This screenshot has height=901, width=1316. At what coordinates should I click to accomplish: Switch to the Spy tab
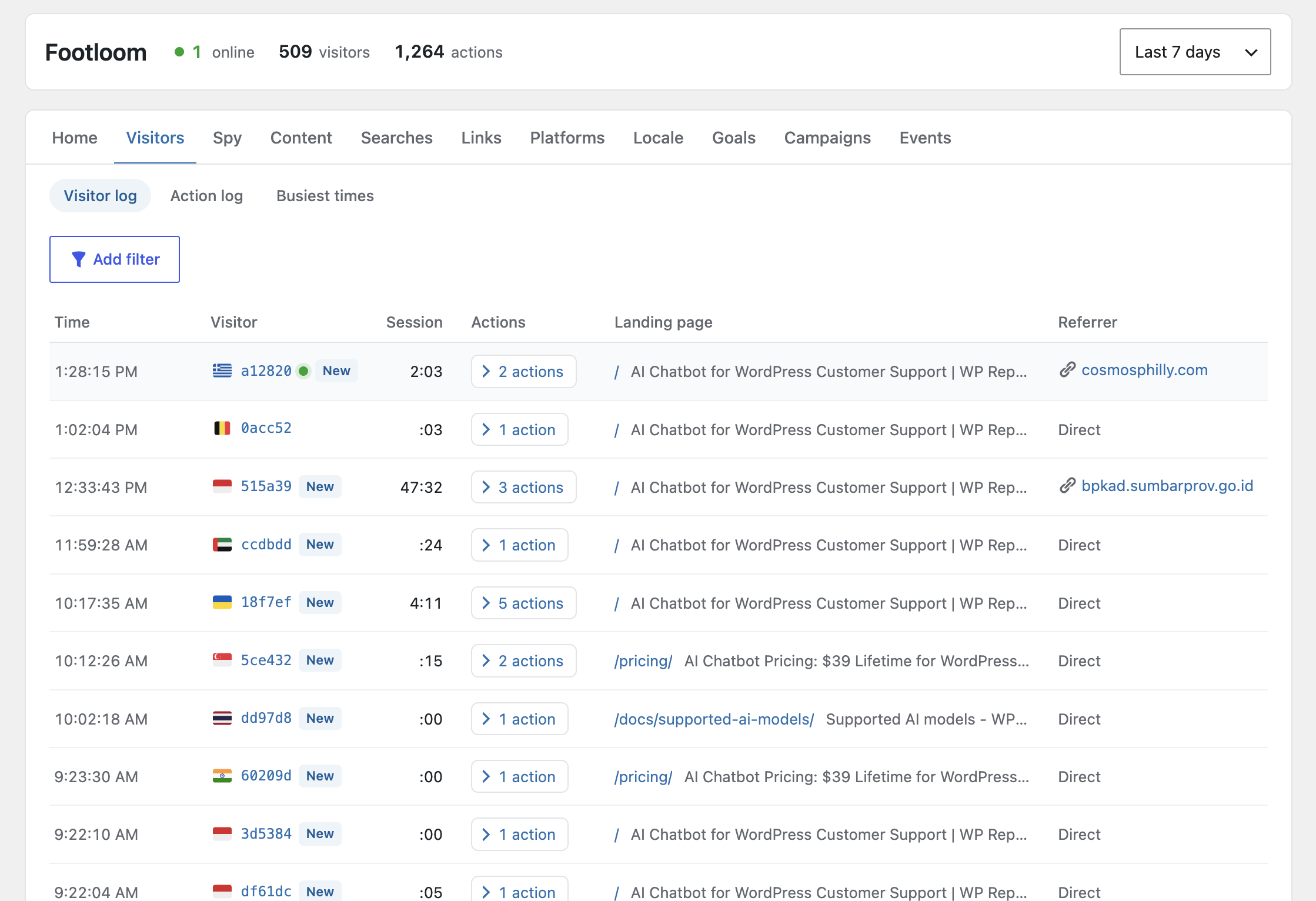point(227,138)
